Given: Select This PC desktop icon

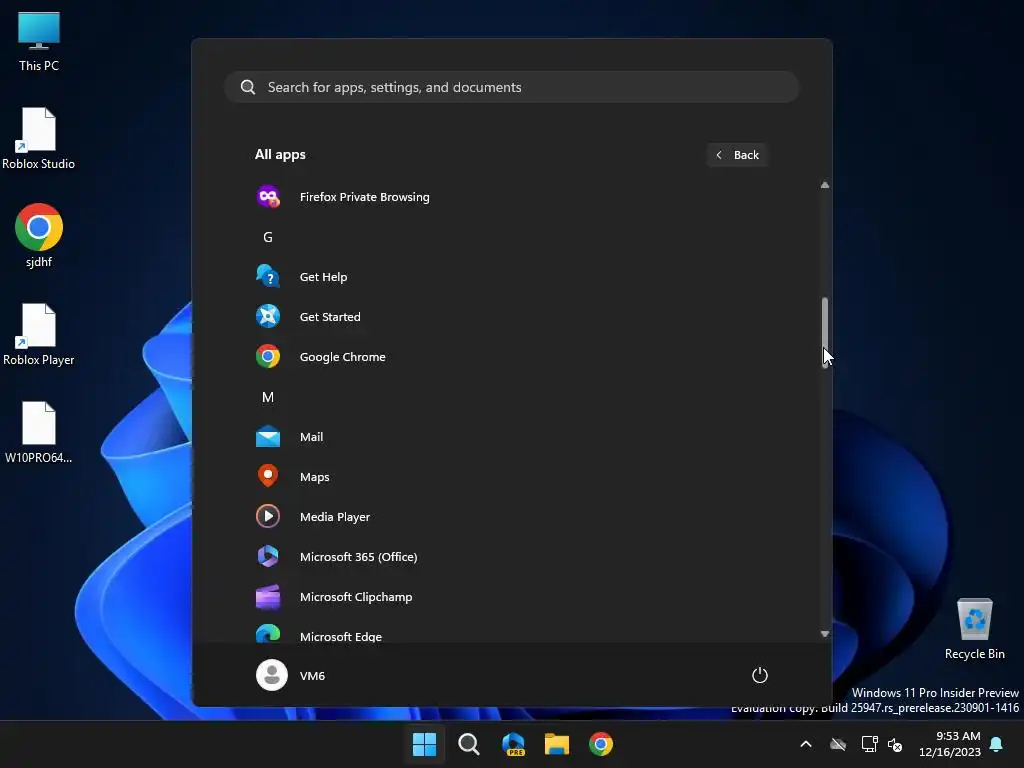Looking at the screenshot, I should click(39, 42).
